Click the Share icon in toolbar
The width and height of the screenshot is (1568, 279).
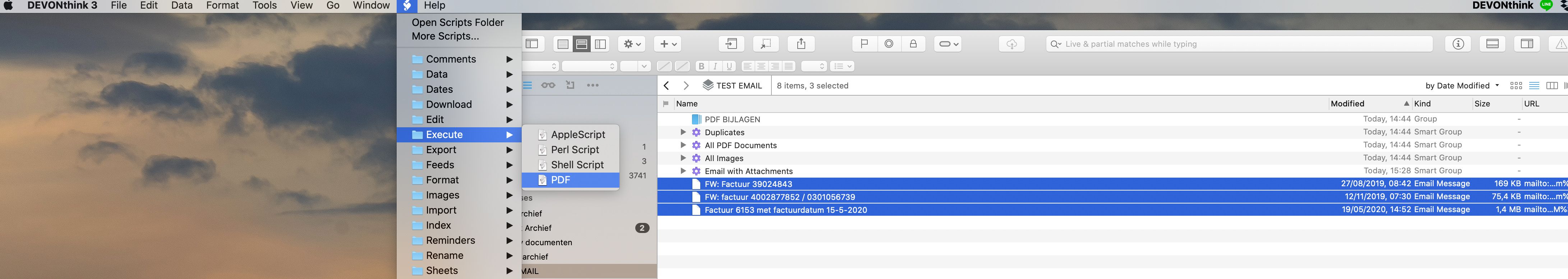[x=801, y=44]
